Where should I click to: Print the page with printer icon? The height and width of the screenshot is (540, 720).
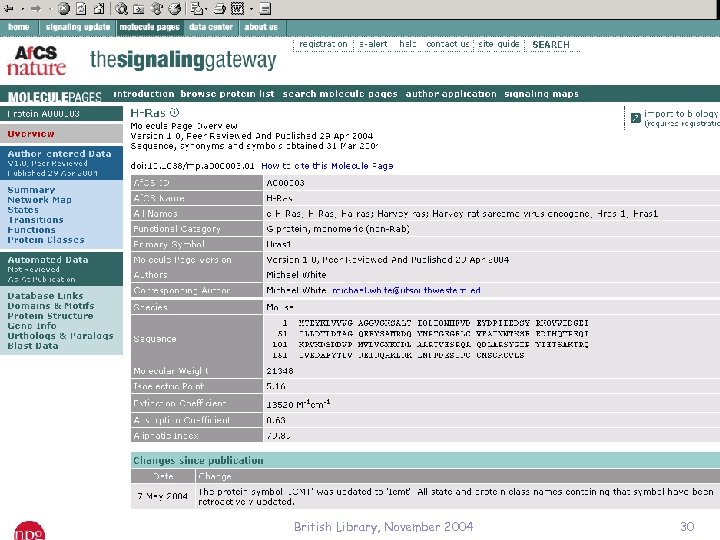220,8
